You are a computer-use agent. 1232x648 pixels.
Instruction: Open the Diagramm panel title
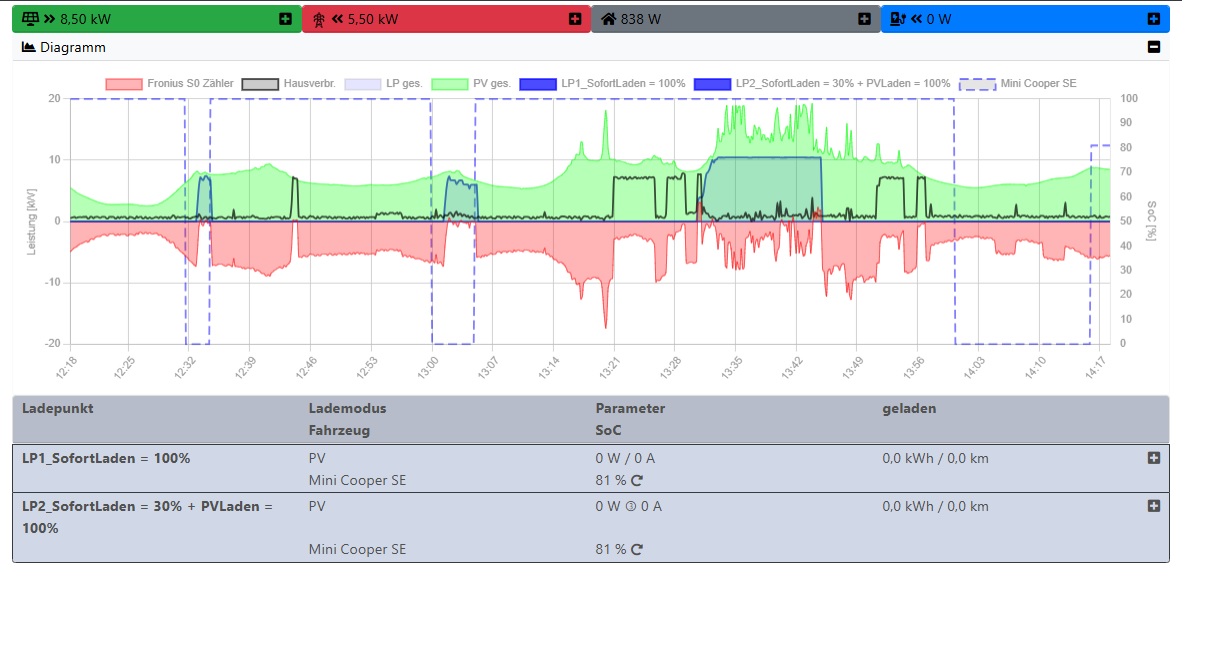(72, 47)
